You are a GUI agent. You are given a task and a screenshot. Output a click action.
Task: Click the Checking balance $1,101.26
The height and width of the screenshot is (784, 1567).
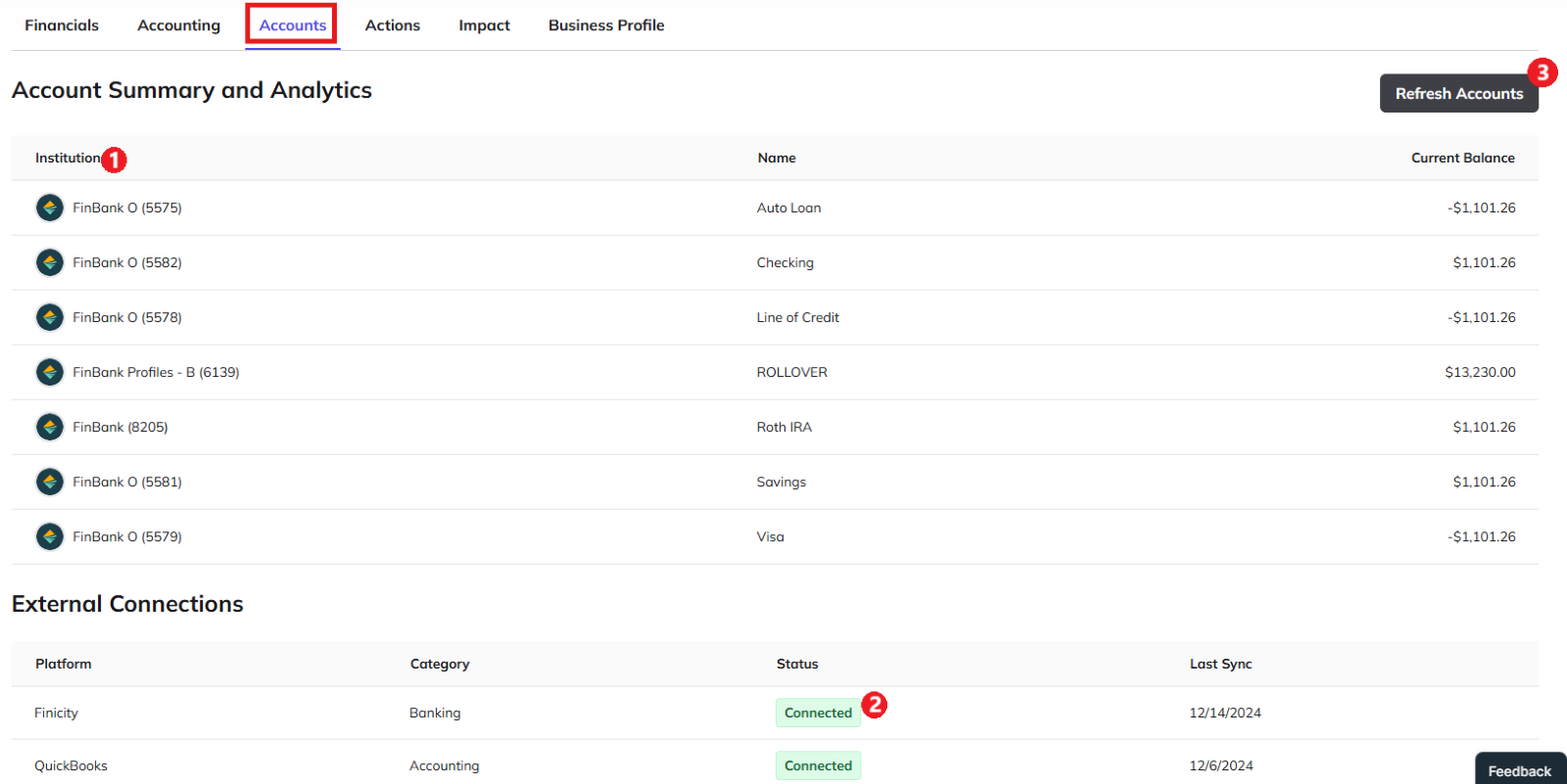point(1484,262)
